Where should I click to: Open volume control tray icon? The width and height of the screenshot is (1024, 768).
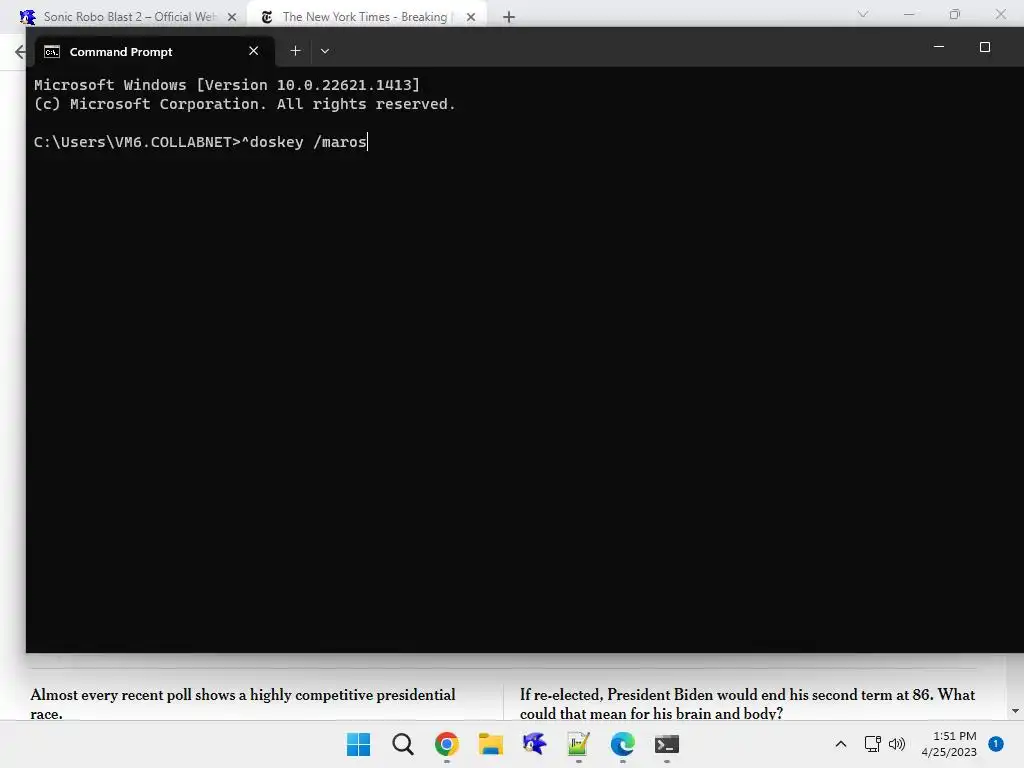pyautogui.click(x=897, y=744)
